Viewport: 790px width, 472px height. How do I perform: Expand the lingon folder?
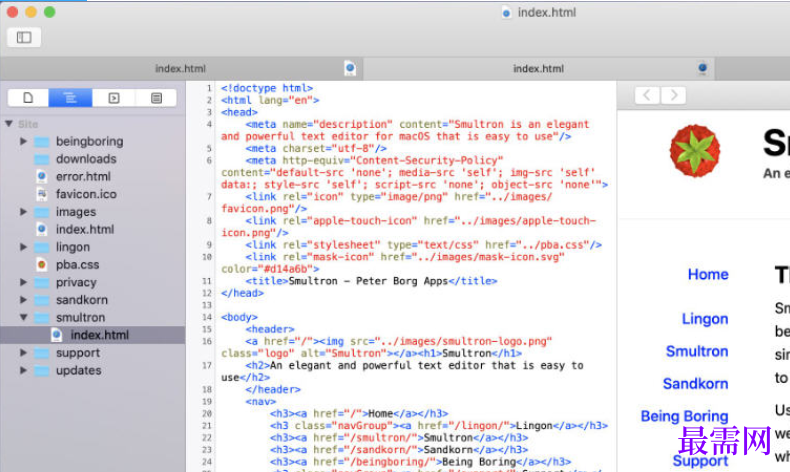tap(23, 247)
